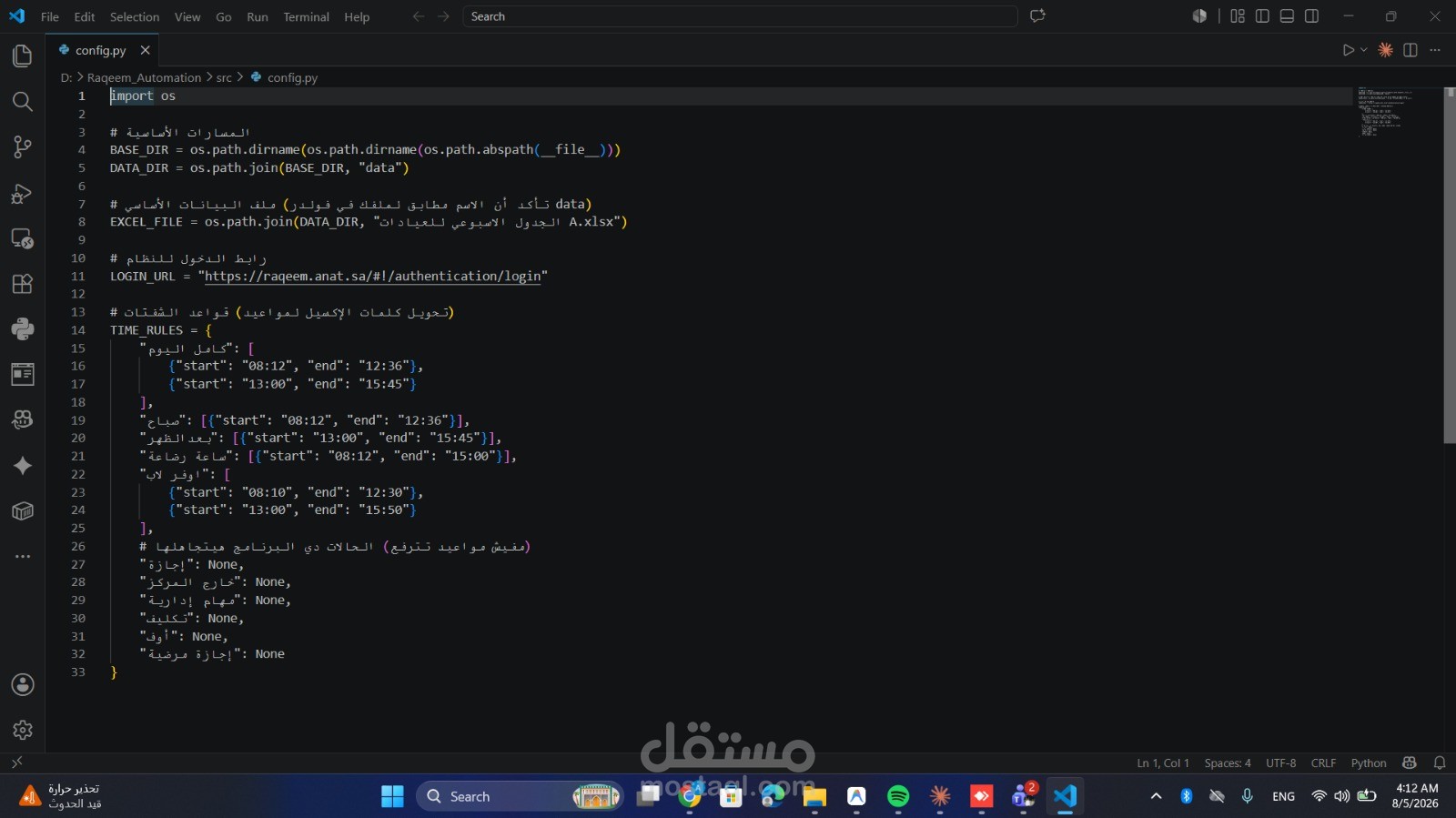The height and width of the screenshot is (818, 1456).
Task: Open the Python view in activity bar
Action: click(x=23, y=329)
